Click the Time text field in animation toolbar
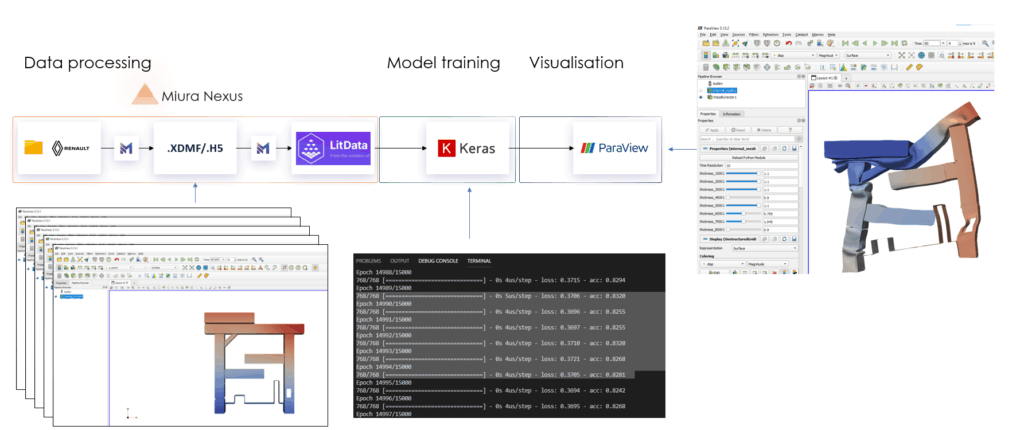The width and height of the screenshot is (1024, 430). (x=932, y=43)
